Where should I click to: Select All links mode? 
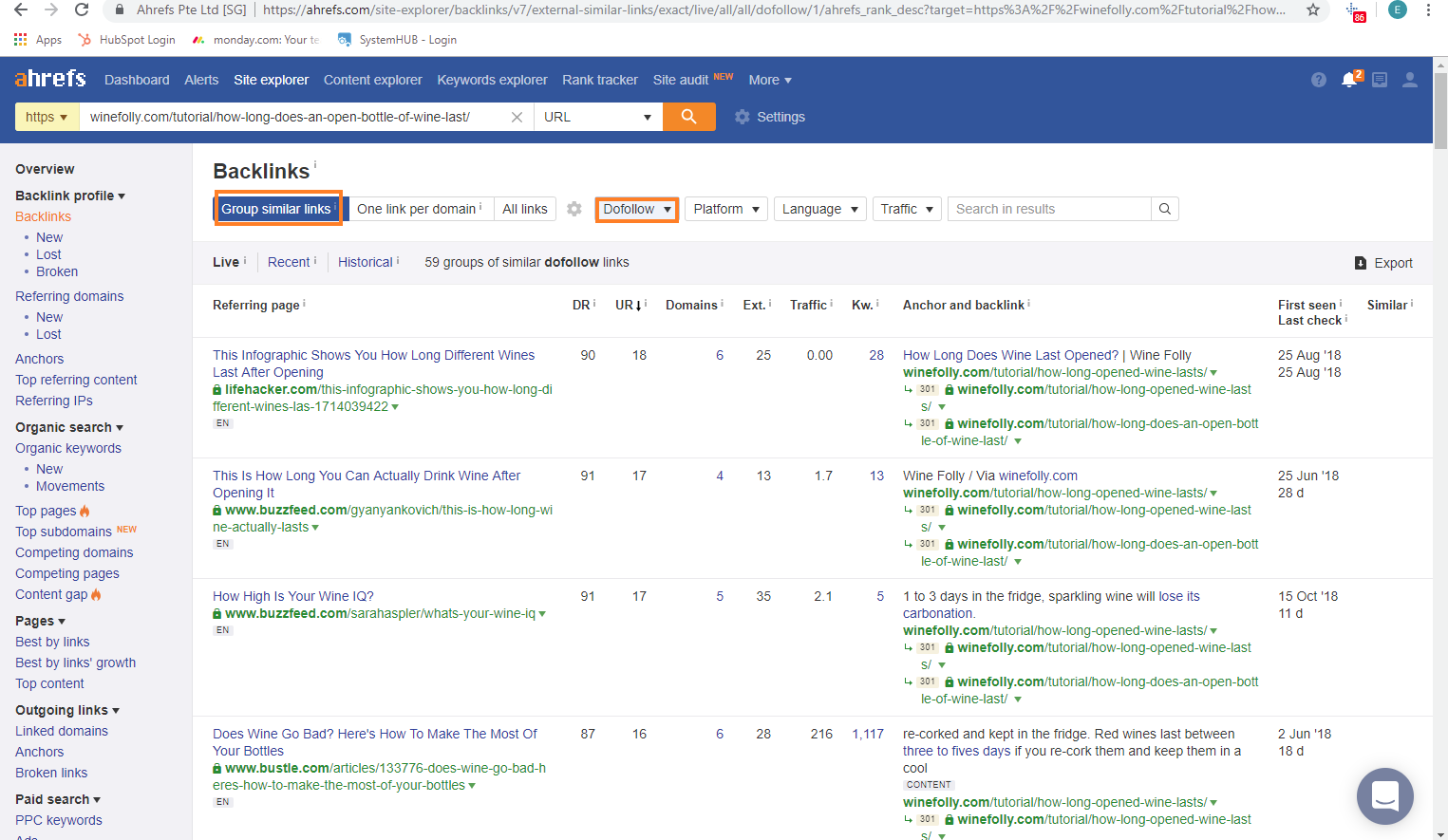(x=525, y=209)
